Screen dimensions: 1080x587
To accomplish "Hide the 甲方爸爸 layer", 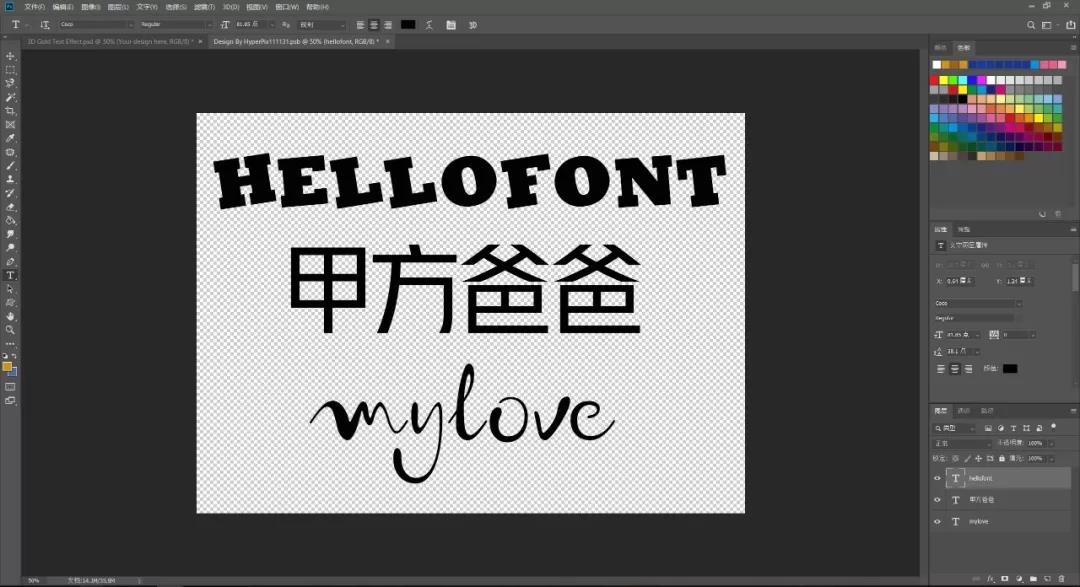I will pos(937,500).
